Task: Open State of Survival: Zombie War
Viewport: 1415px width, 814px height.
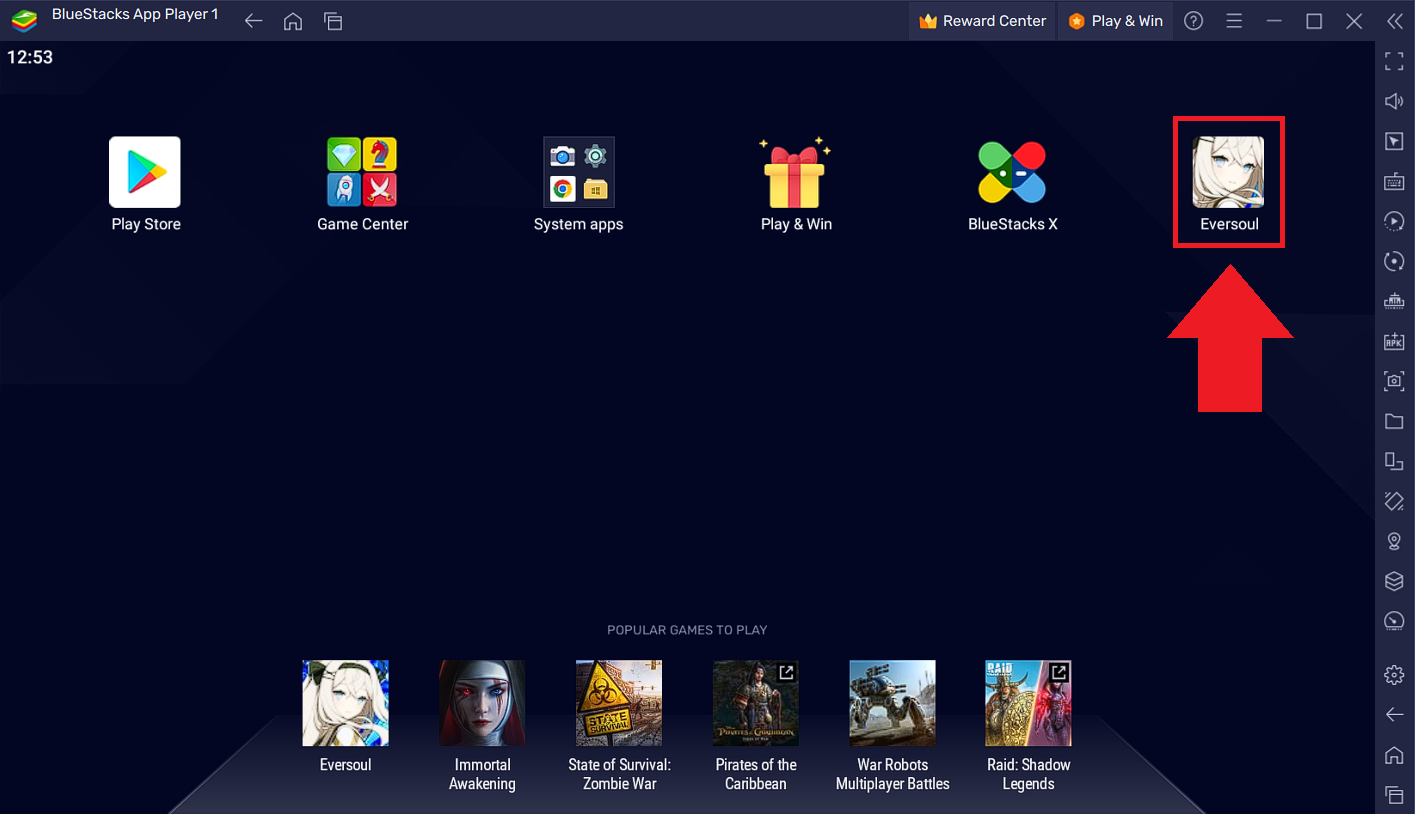Action: click(x=619, y=703)
